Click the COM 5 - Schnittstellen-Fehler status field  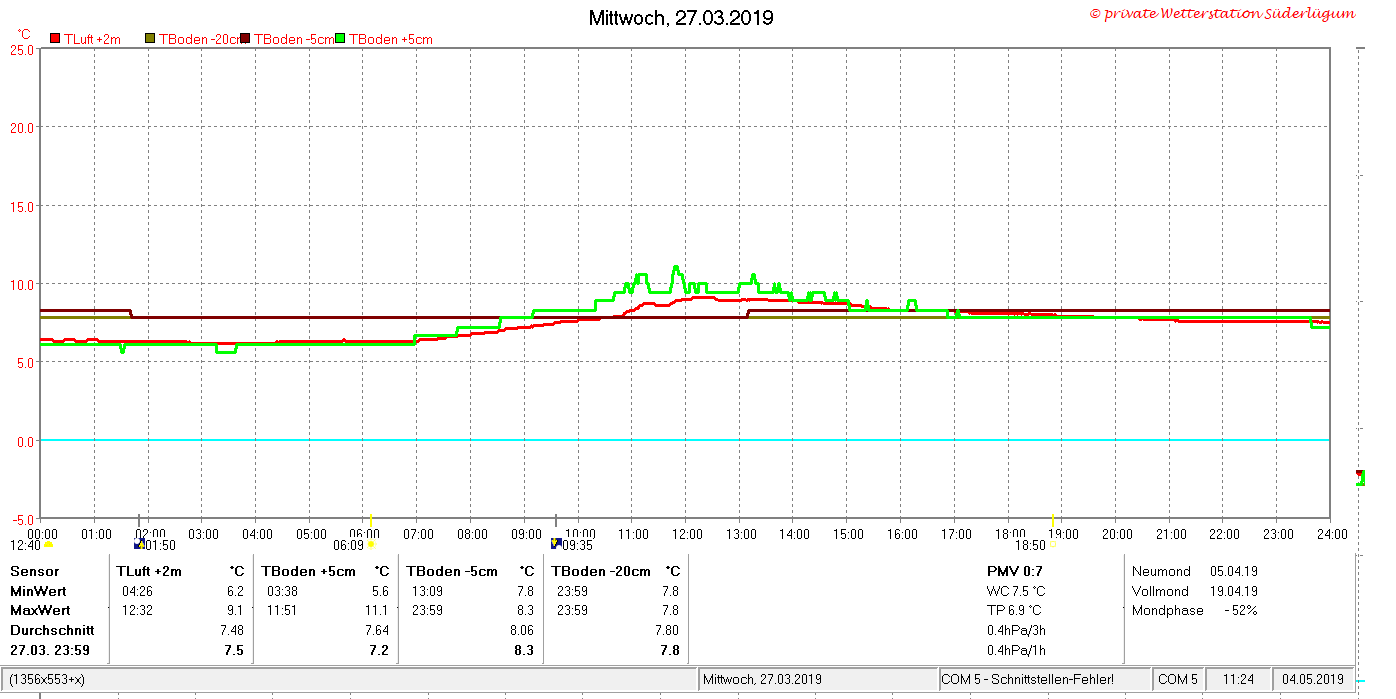pos(1044,679)
